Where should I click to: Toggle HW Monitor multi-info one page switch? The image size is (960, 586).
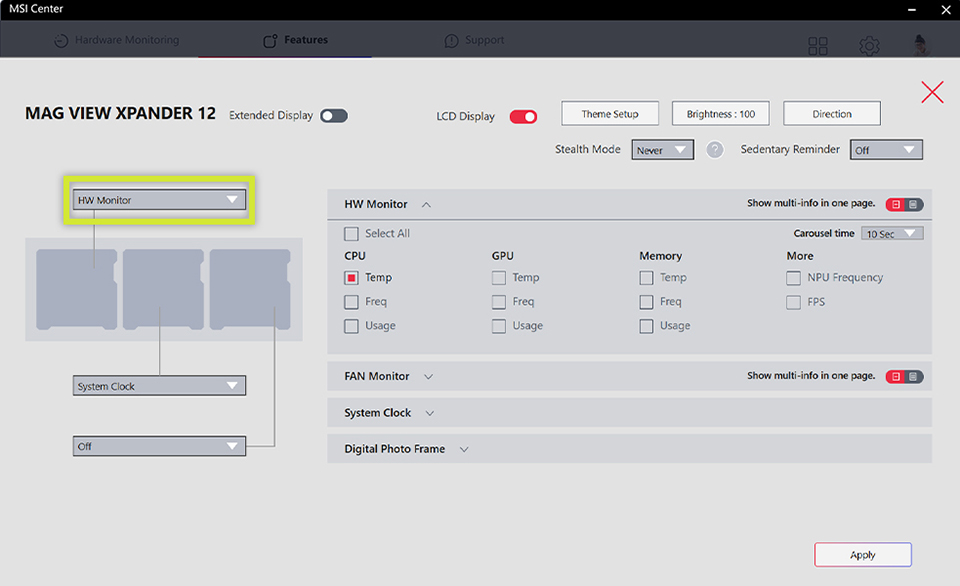point(904,205)
